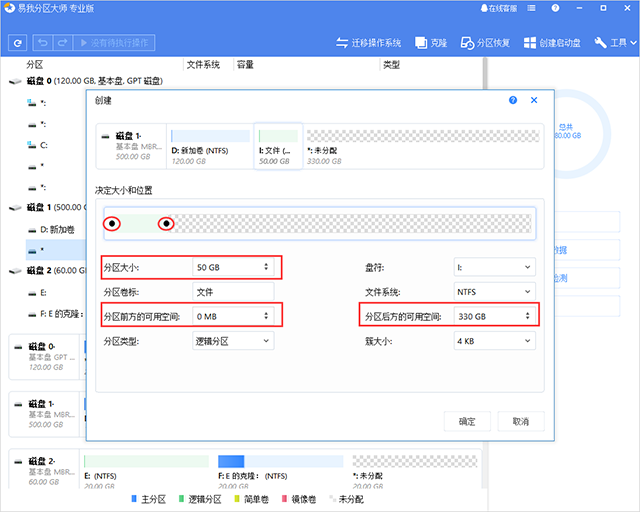
Task: Open 创建启动盘 (create boot disk)
Action: pyautogui.click(x=553, y=43)
